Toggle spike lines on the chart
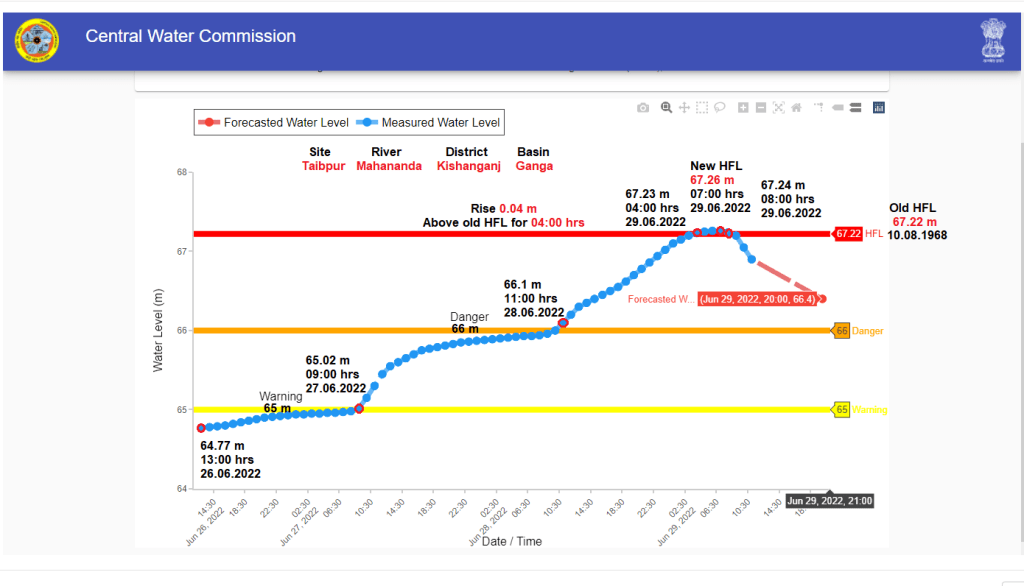1024x586 pixels. click(x=819, y=108)
